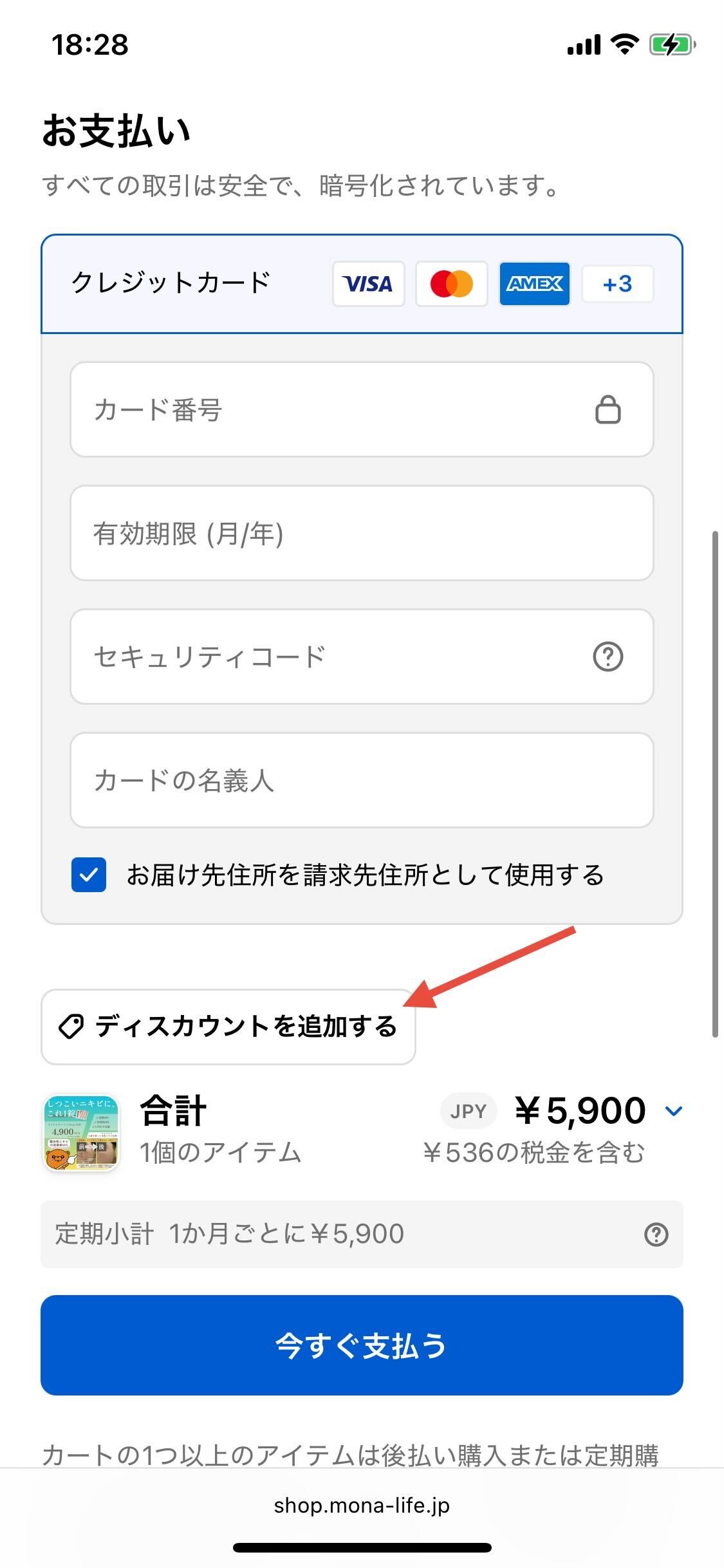Tap the security code help question icon

click(608, 657)
